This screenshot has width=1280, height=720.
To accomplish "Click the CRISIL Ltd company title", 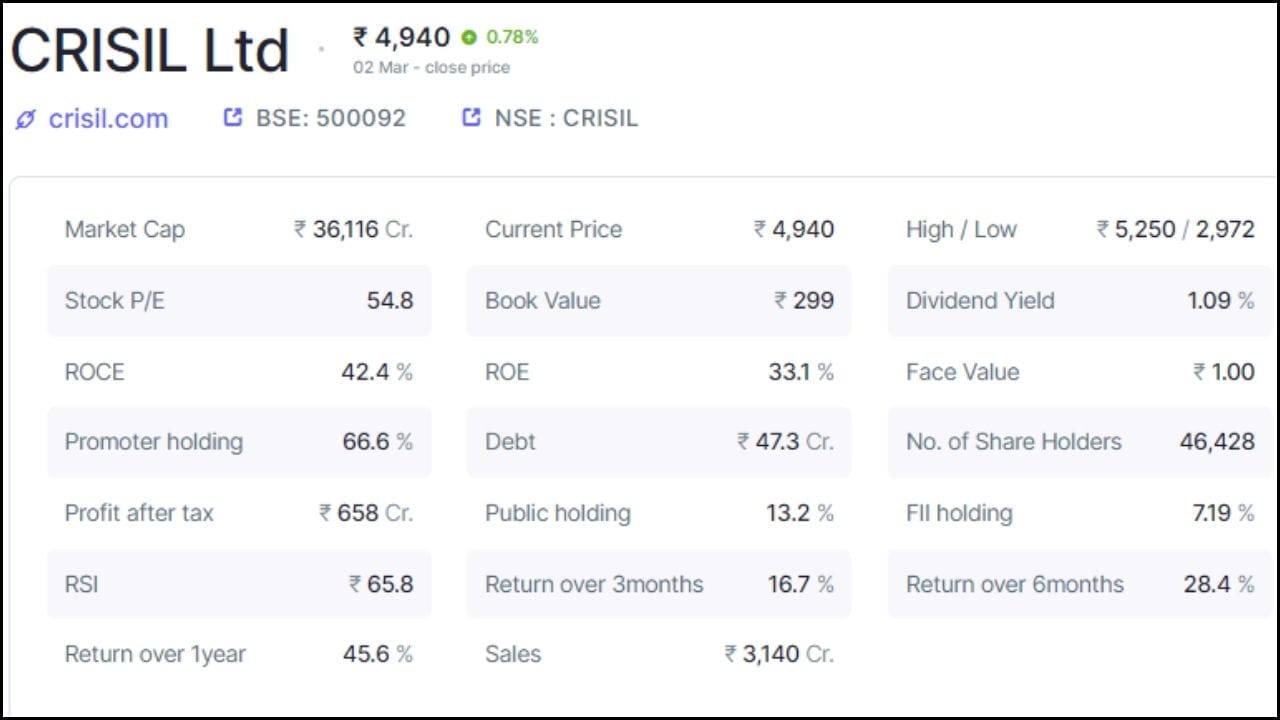I will coord(148,46).
